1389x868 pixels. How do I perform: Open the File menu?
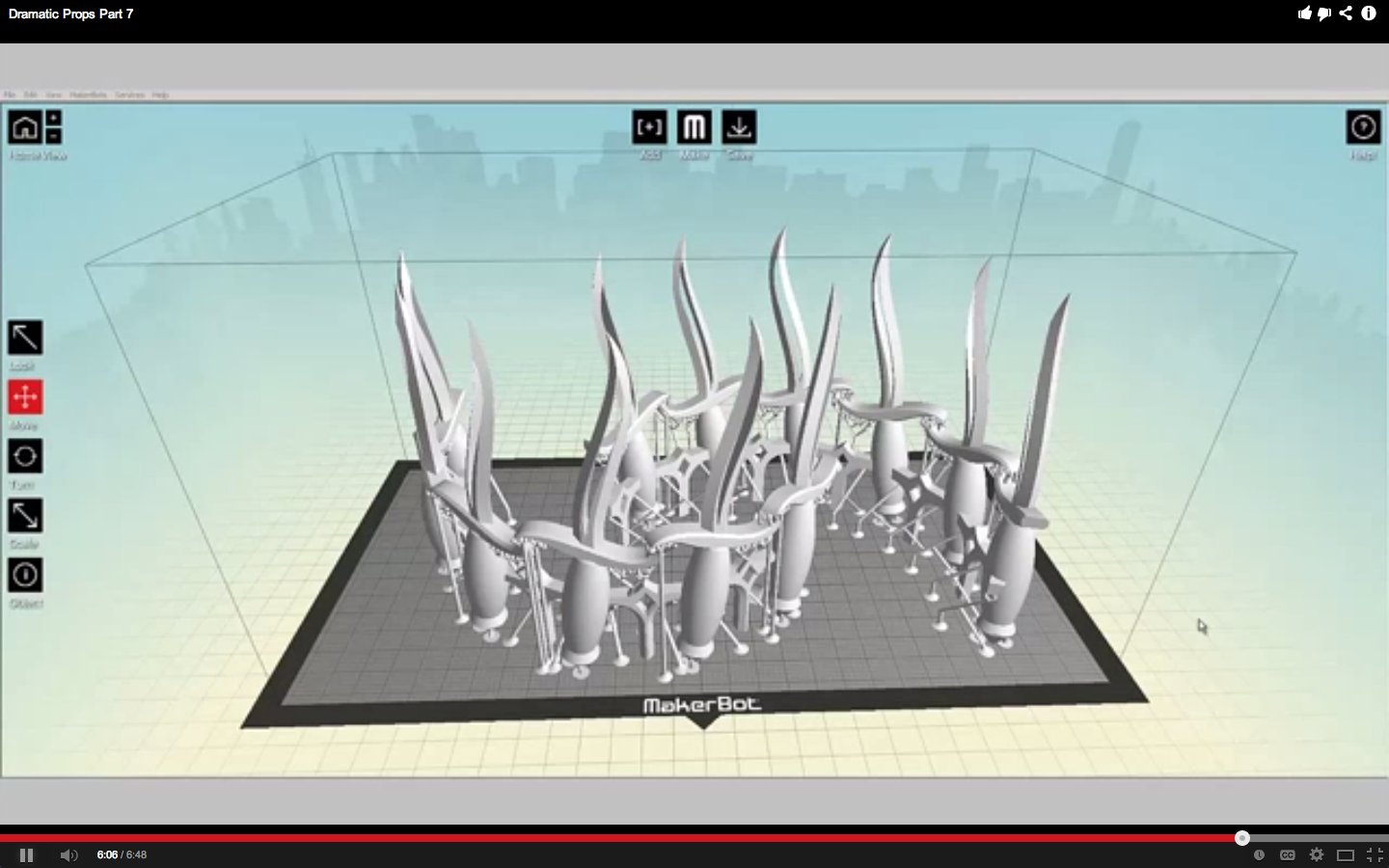[10, 95]
